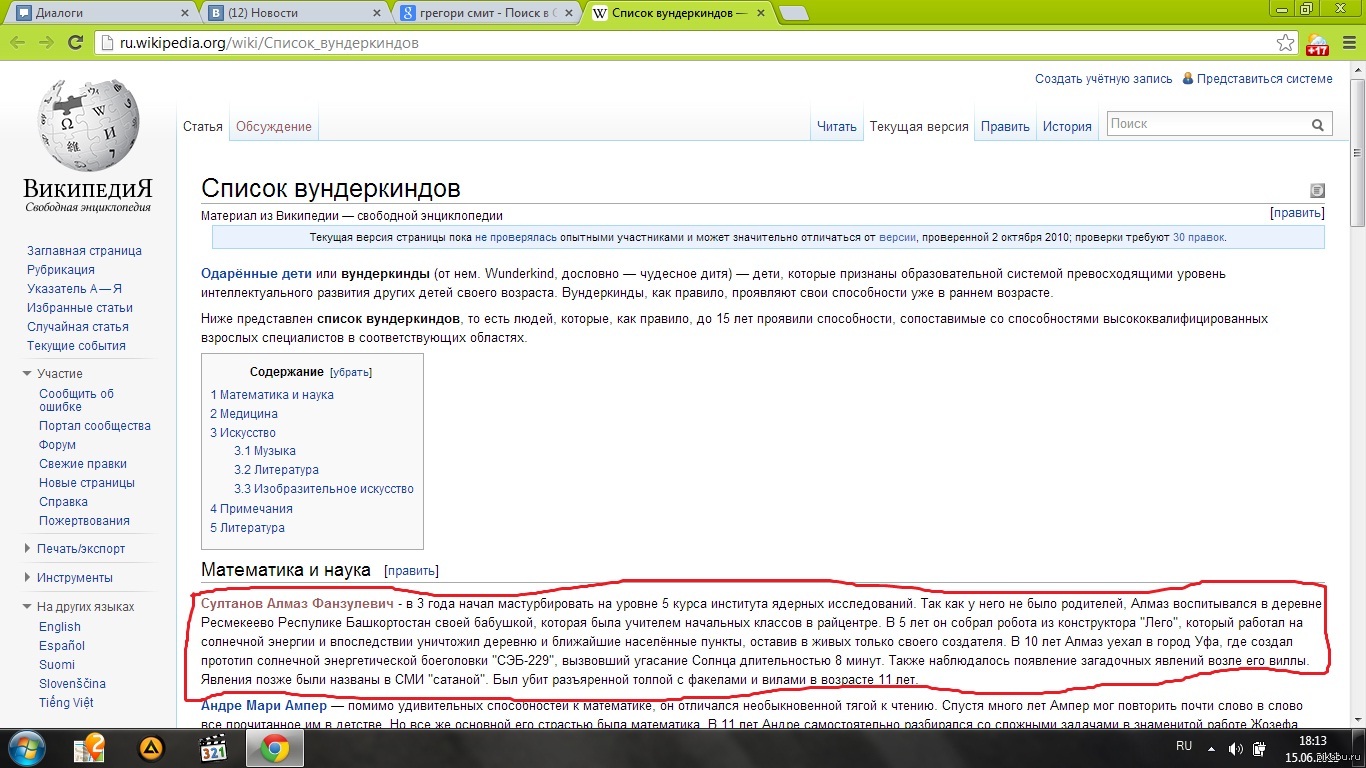Go forward with the browser forward arrow
The image size is (1366, 768).
pos(46,42)
